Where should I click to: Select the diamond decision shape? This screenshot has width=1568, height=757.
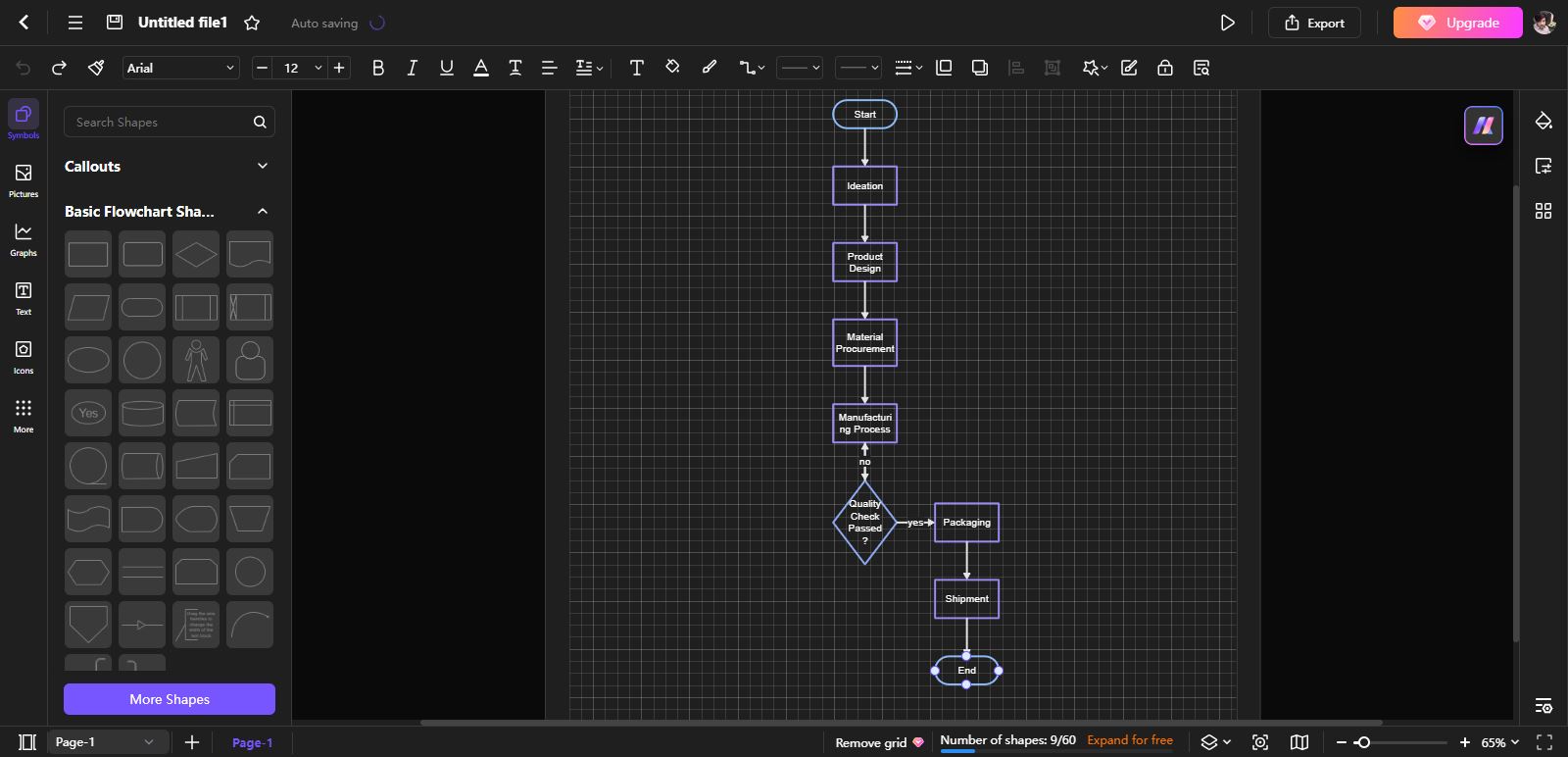coord(196,254)
